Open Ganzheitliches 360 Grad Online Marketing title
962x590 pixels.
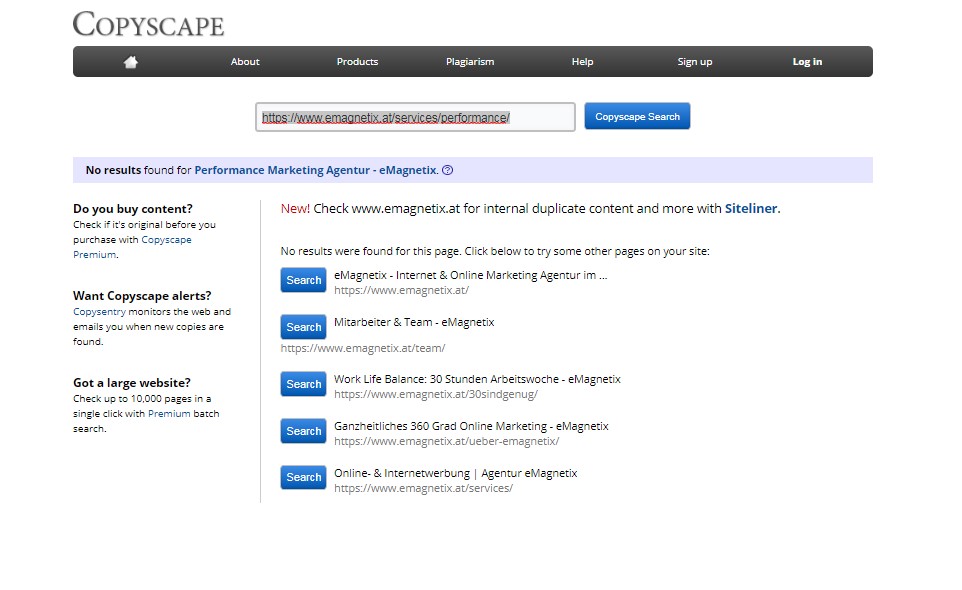[x=471, y=426]
